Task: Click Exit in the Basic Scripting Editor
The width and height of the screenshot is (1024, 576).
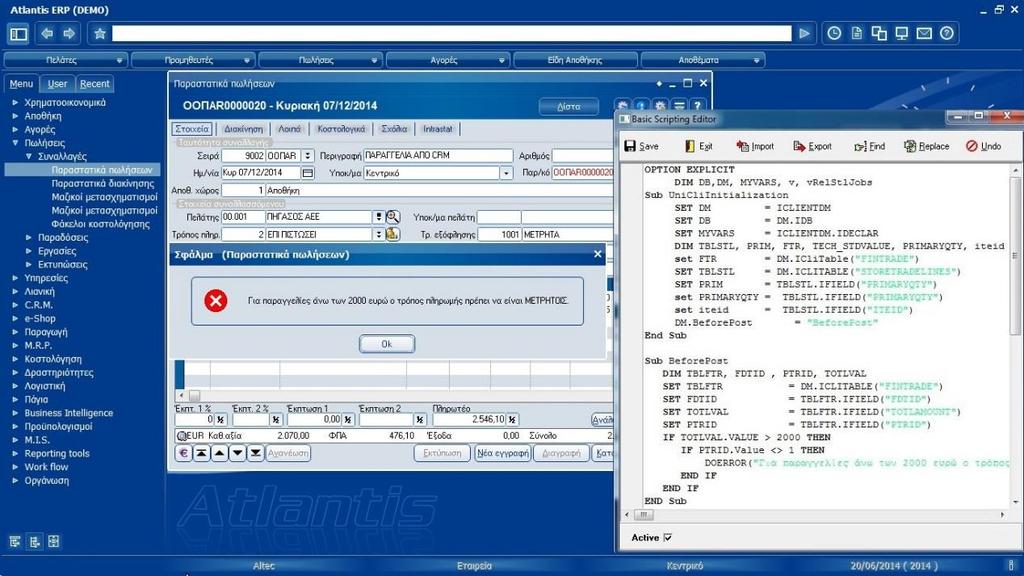Action: click(699, 146)
